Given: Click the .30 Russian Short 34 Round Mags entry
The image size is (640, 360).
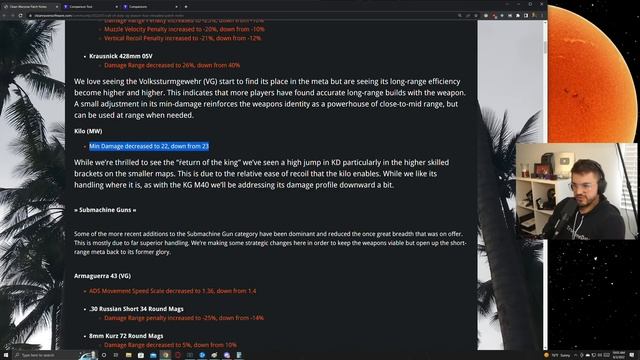Looking at the screenshot, I should [x=136, y=309].
